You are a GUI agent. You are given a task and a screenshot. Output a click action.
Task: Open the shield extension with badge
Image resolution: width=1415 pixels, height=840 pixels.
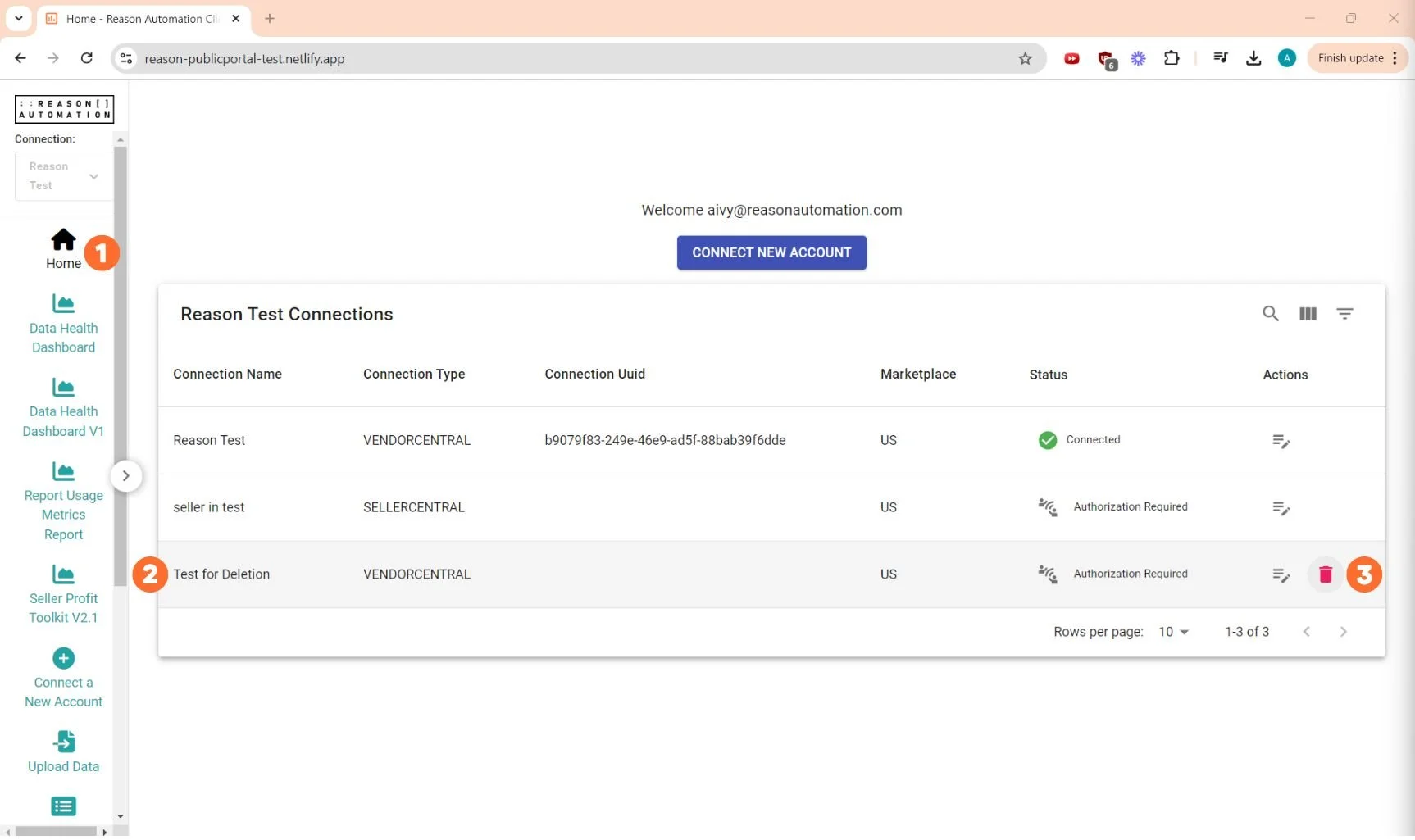coord(1106,59)
